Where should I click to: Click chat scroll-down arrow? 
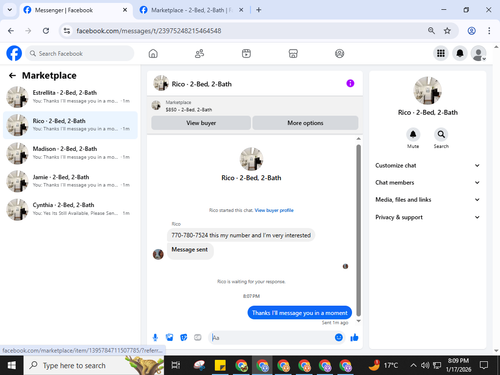tap(359, 321)
